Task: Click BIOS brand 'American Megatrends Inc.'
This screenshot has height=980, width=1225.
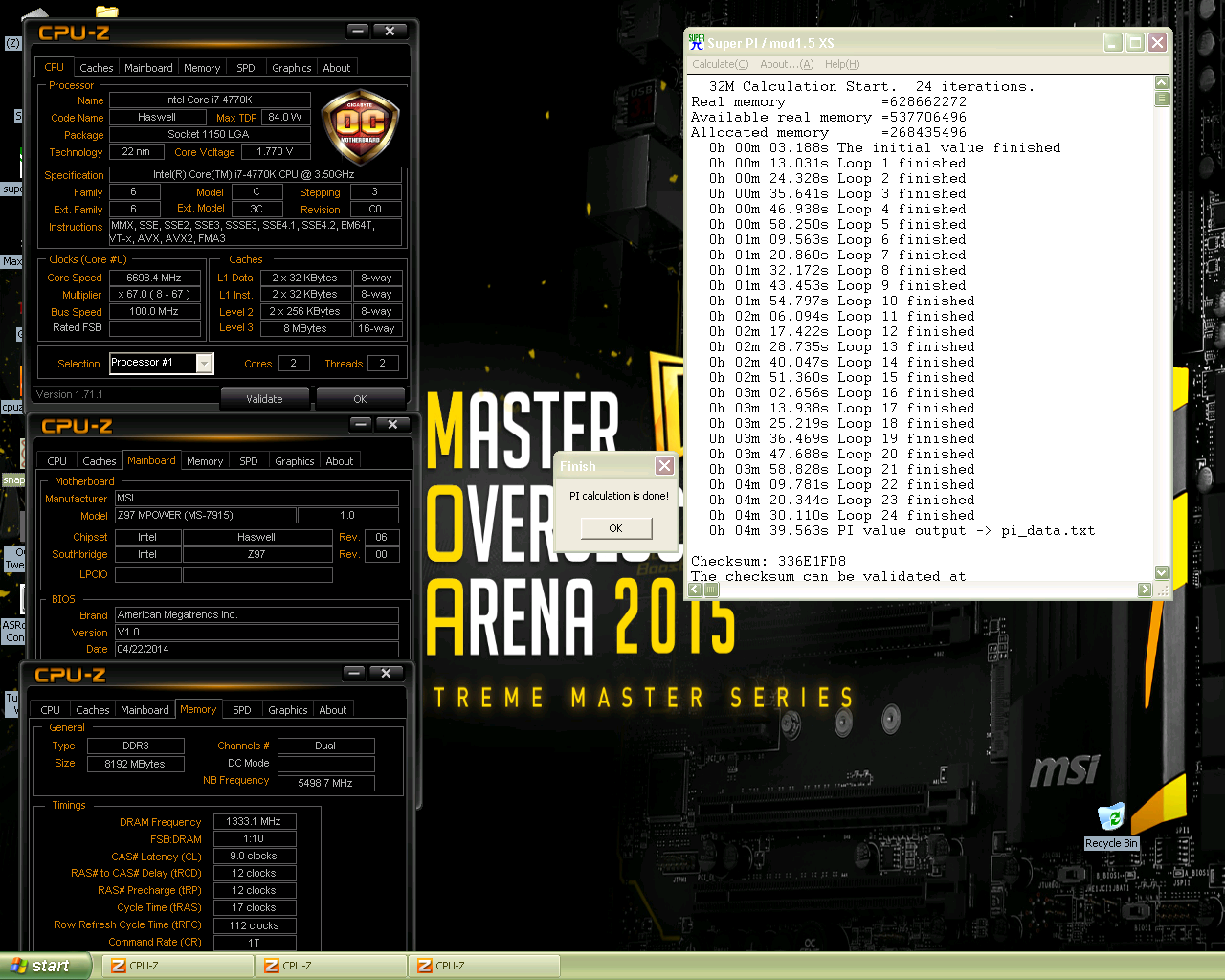Action: click(x=256, y=614)
